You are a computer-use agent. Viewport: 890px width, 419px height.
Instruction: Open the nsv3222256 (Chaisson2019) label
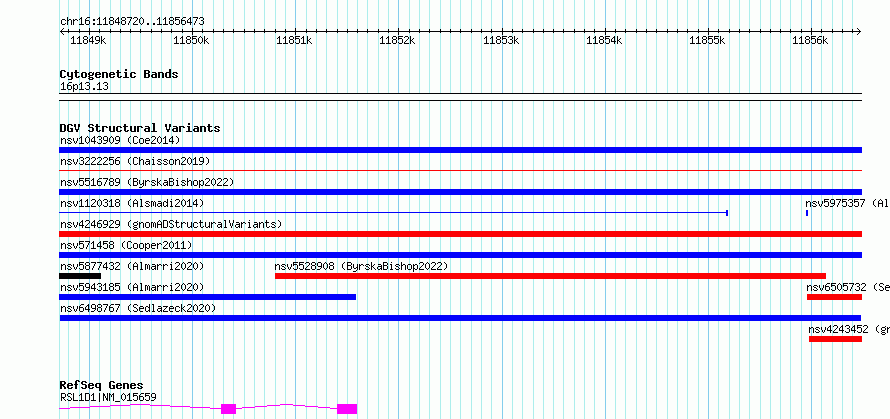[x=135, y=161]
